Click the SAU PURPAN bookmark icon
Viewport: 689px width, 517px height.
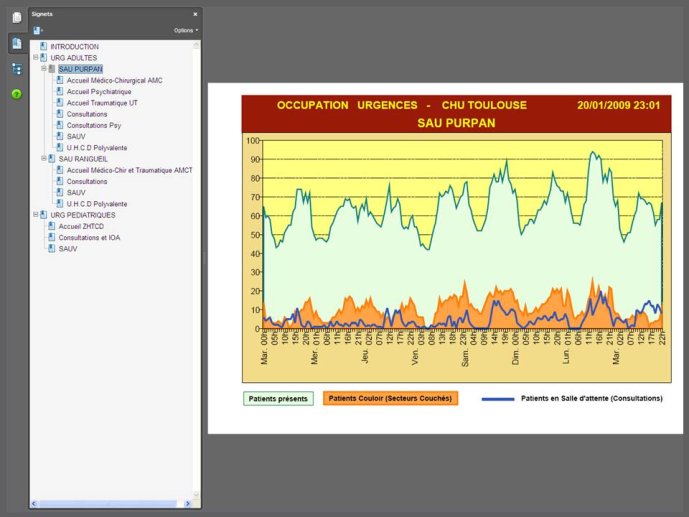point(52,69)
